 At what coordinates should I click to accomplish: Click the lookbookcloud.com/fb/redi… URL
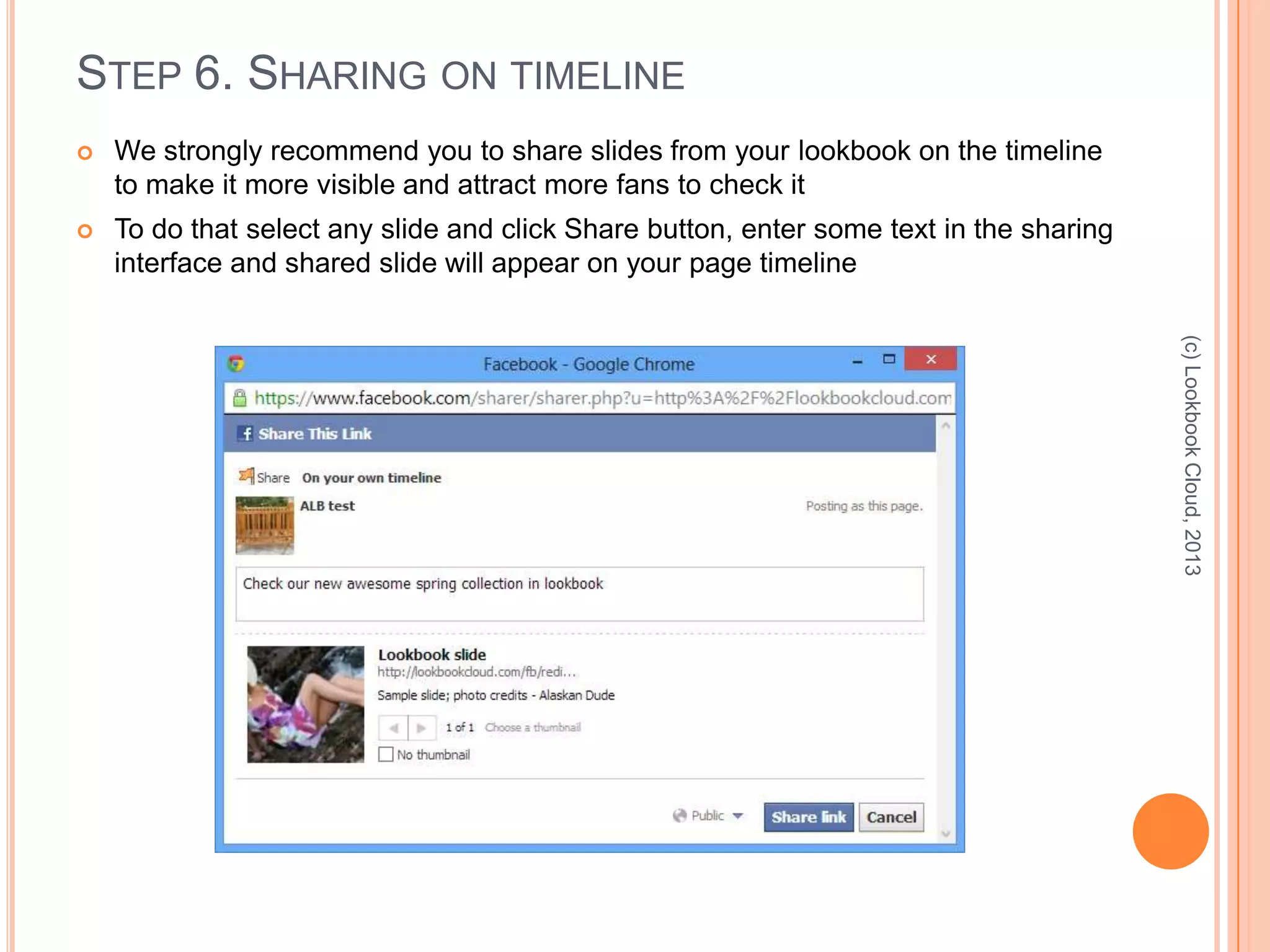click(x=477, y=672)
